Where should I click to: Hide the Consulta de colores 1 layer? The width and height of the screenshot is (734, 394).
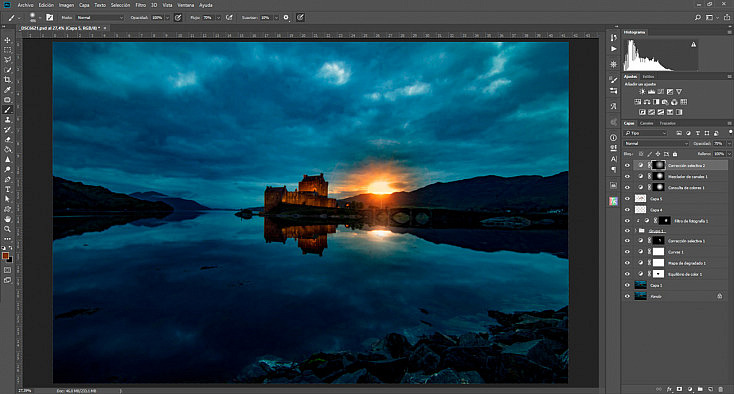[x=627, y=188]
